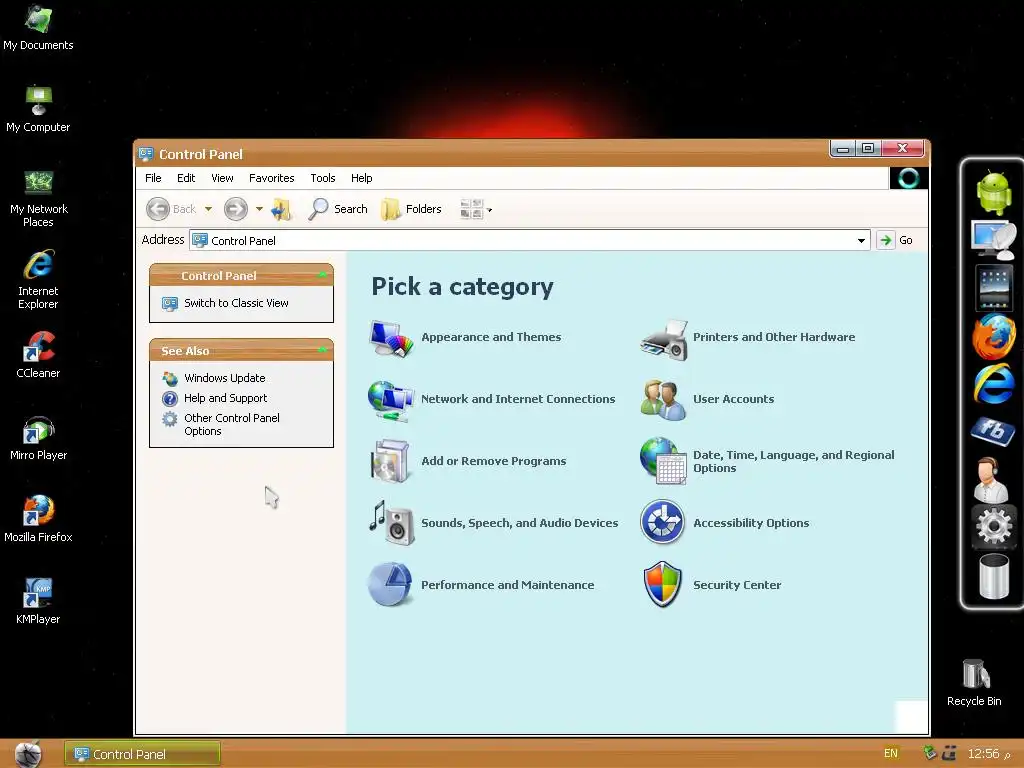
Task: Click the Add or Remove Programs icon
Action: [391, 461]
